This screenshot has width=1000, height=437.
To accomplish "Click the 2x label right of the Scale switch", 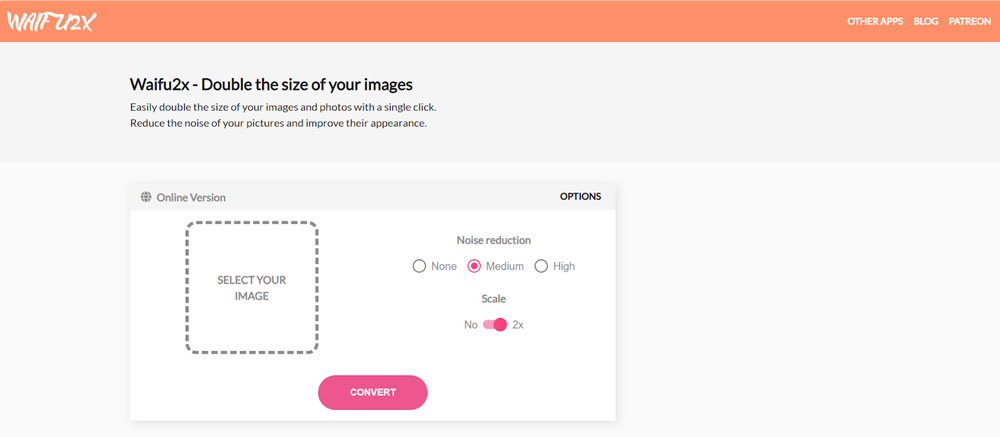I will 518,324.
